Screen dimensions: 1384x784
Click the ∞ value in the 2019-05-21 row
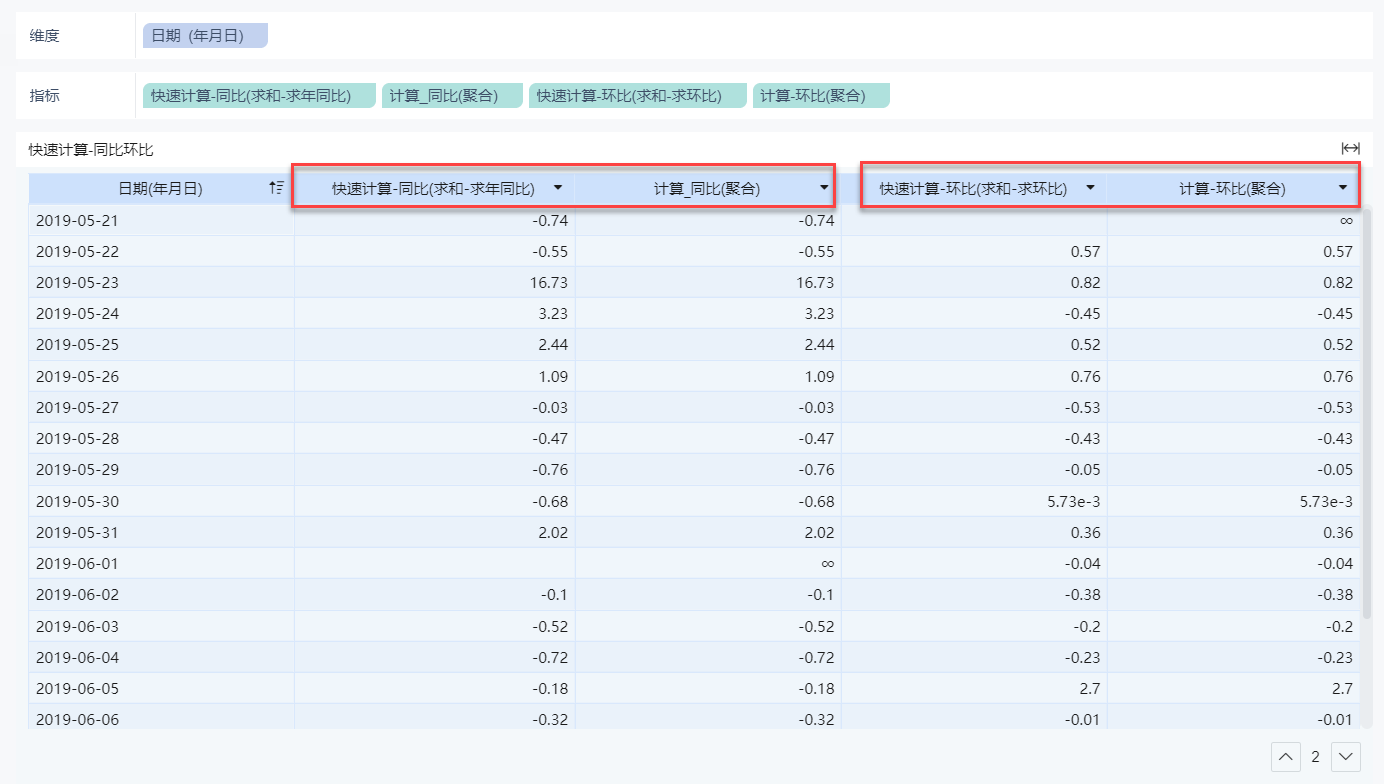click(1346, 220)
